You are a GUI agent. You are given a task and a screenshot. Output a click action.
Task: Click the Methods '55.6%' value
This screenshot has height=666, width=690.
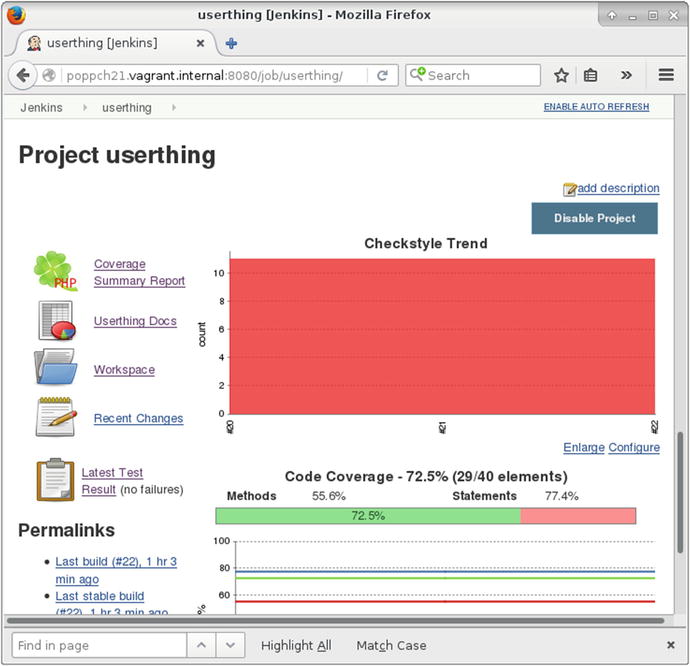[329, 496]
